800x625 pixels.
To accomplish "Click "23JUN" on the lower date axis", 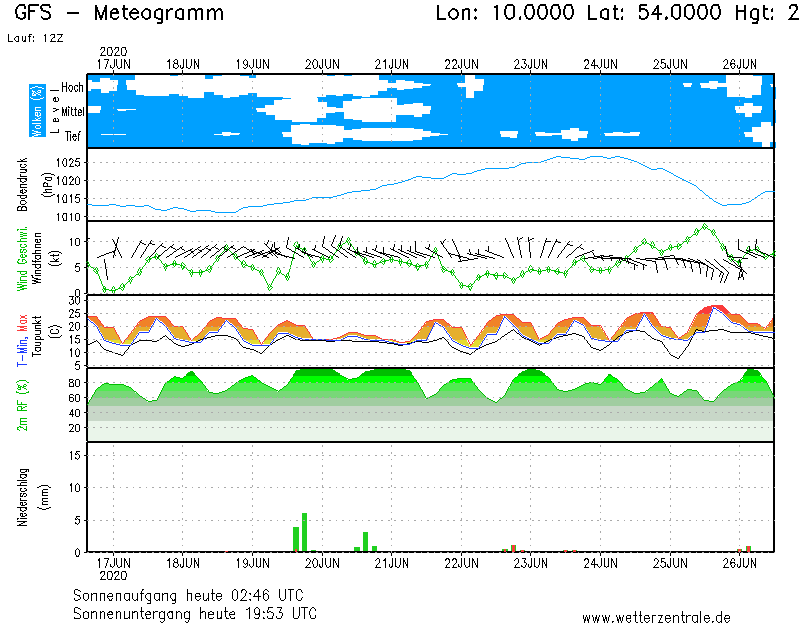I will coord(531,564).
